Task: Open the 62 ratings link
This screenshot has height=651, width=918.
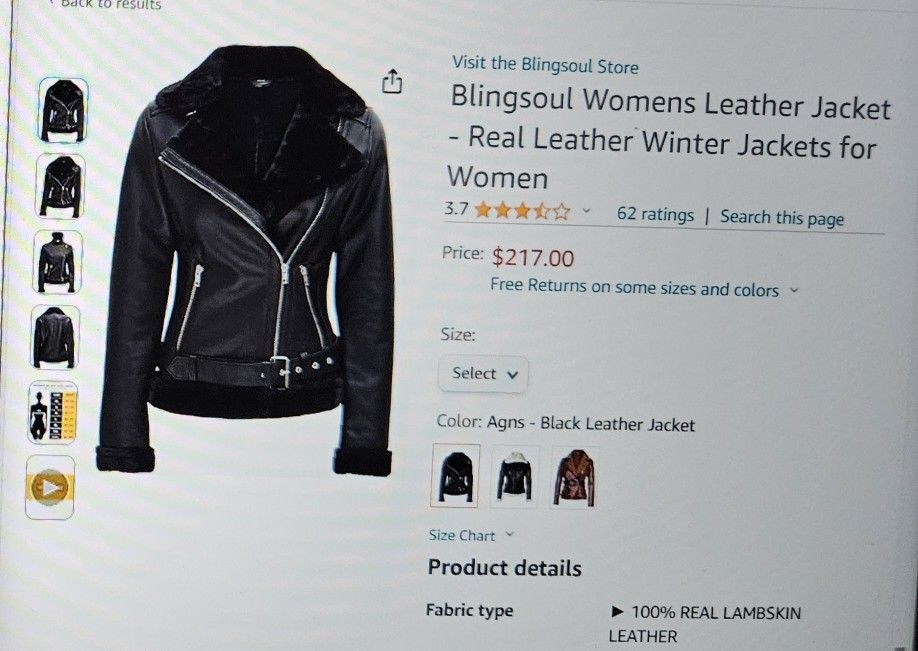Action: (655, 214)
